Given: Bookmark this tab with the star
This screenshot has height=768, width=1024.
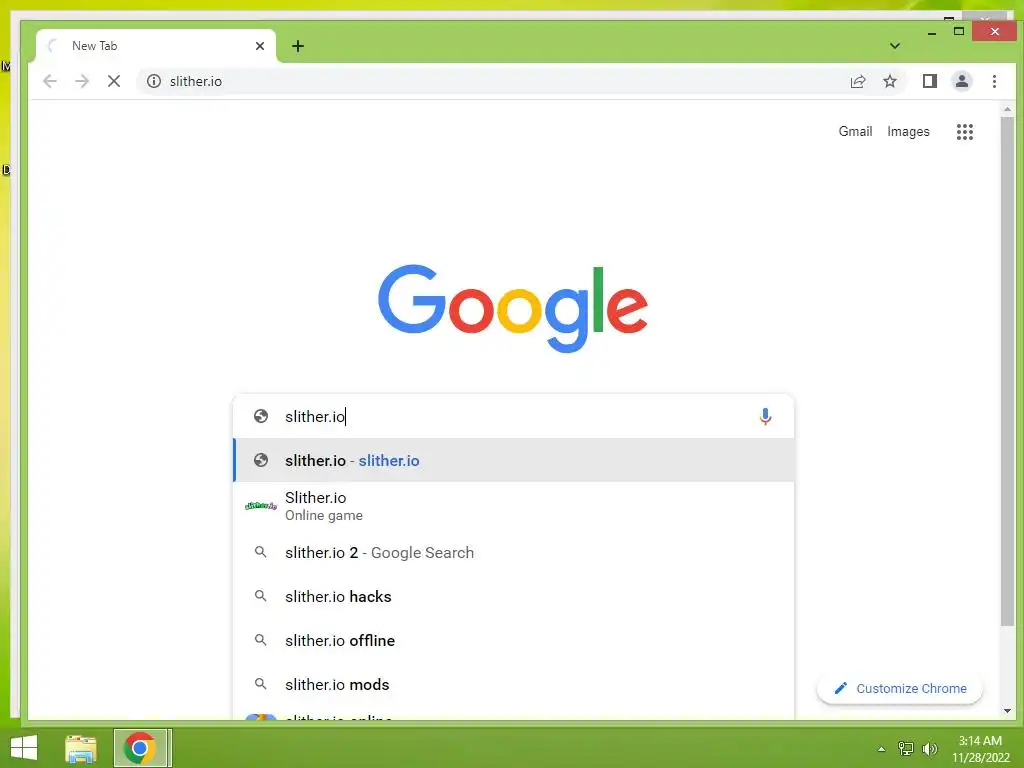Looking at the screenshot, I should click(889, 81).
